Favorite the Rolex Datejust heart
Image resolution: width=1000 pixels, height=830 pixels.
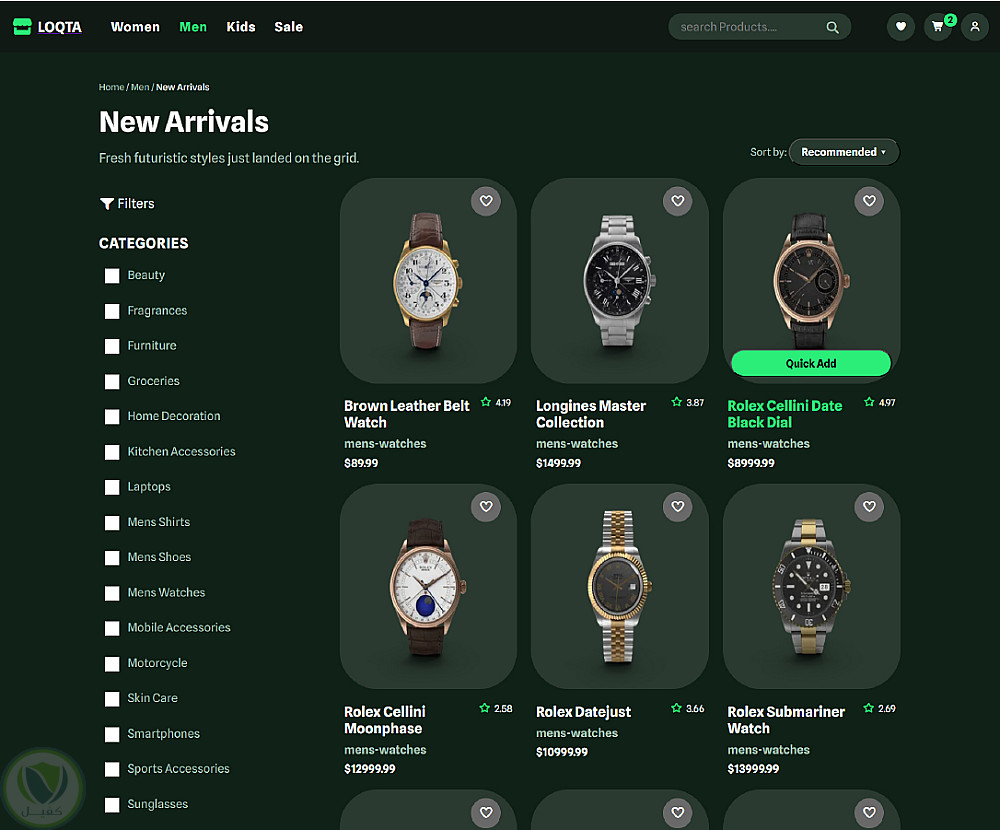point(677,507)
